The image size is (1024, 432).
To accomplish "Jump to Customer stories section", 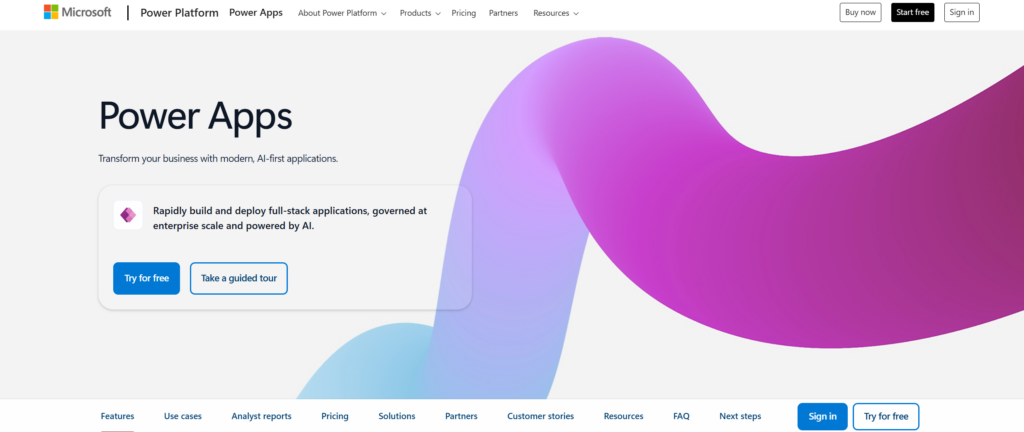I will click(x=541, y=416).
